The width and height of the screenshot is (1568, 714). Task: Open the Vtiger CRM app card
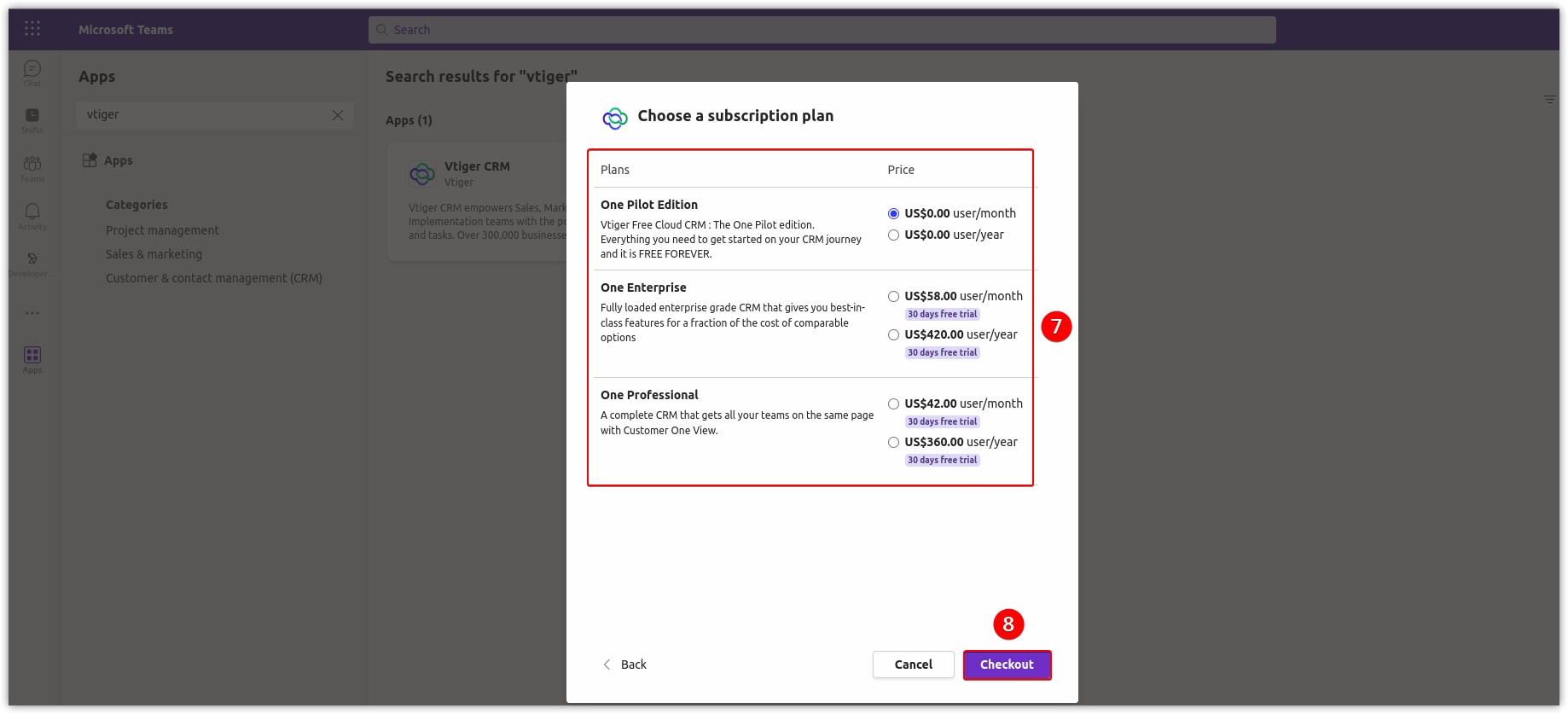(478, 201)
